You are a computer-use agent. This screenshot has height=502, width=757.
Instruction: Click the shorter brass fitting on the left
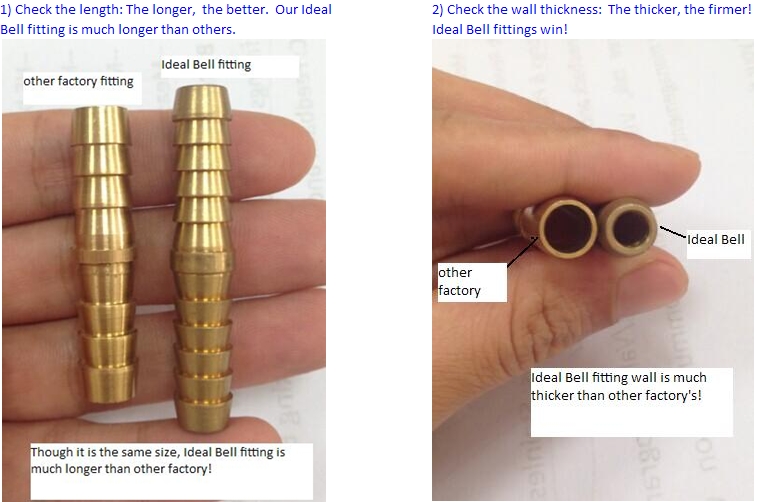coord(104,253)
